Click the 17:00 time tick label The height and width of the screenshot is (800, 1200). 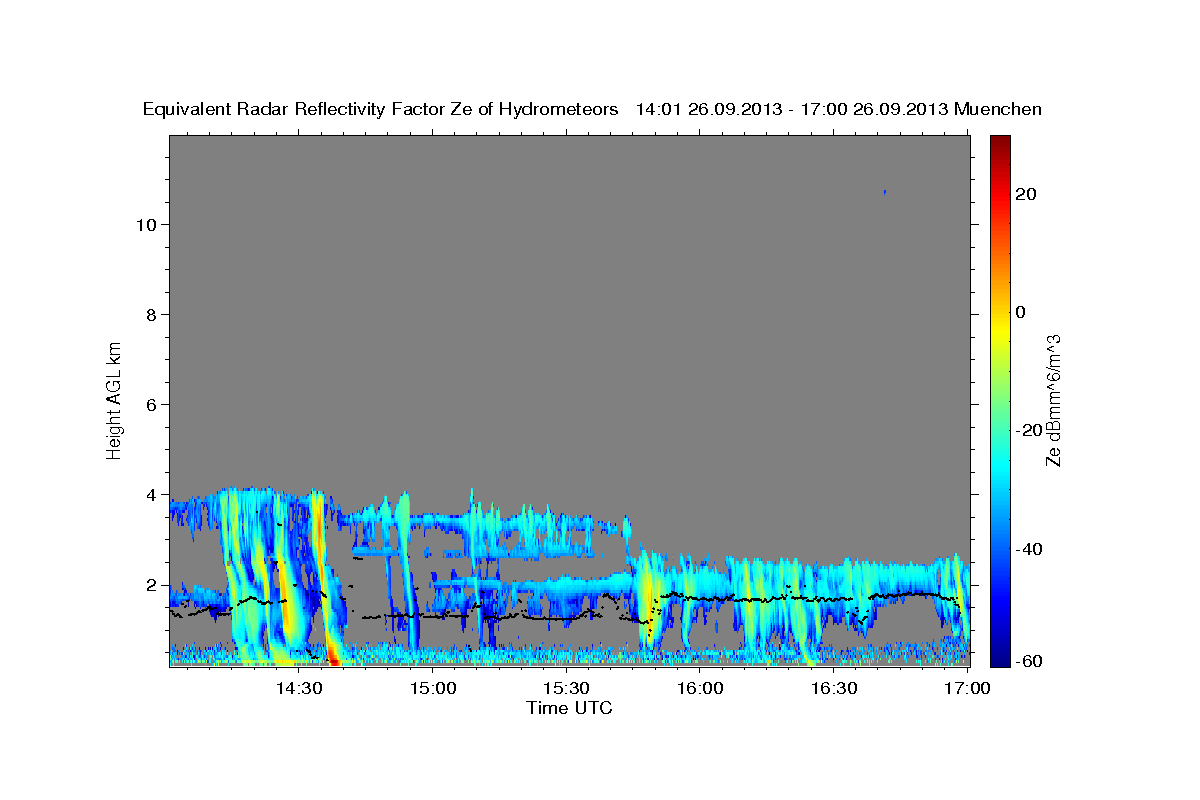click(x=967, y=689)
